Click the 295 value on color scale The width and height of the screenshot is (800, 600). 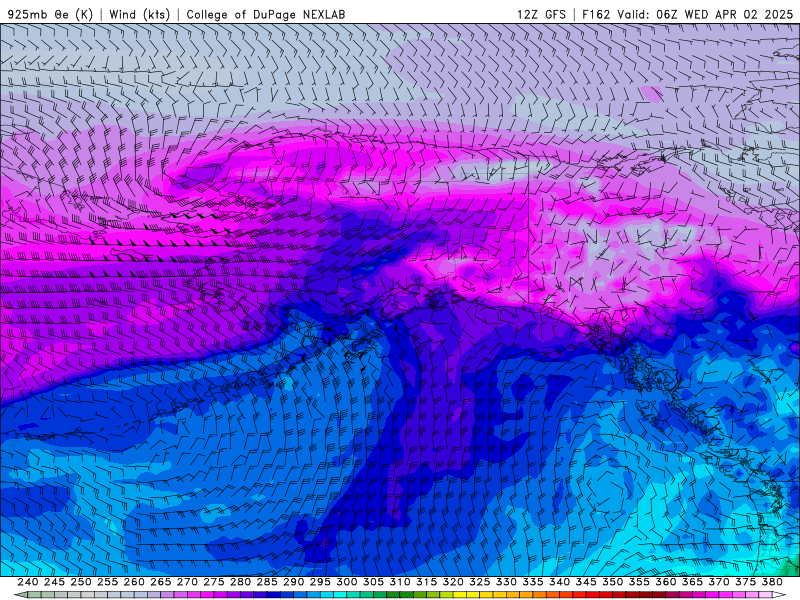pos(320,582)
